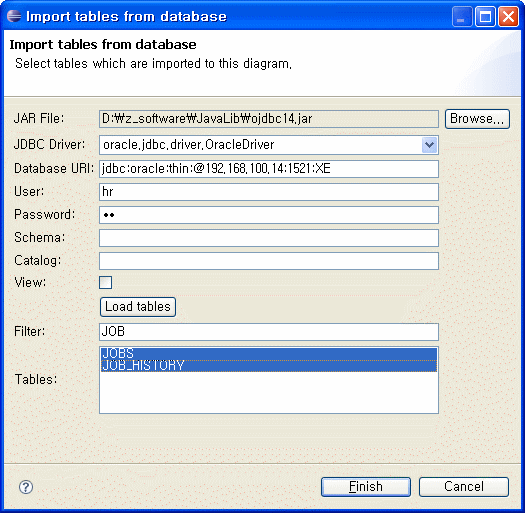Select the JOB_HISTORY table entry
The width and height of the screenshot is (525, 513).
pyautogui.click(x=269, y=366)
